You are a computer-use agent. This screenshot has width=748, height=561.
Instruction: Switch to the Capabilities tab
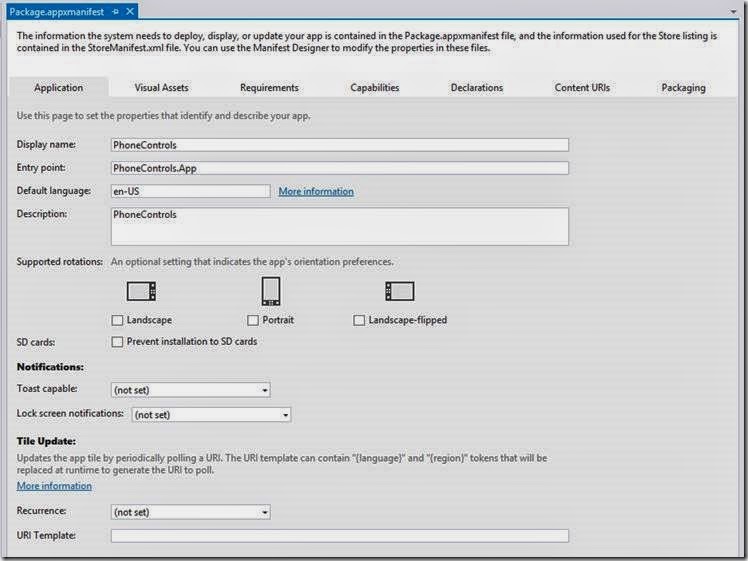point(374,88)
